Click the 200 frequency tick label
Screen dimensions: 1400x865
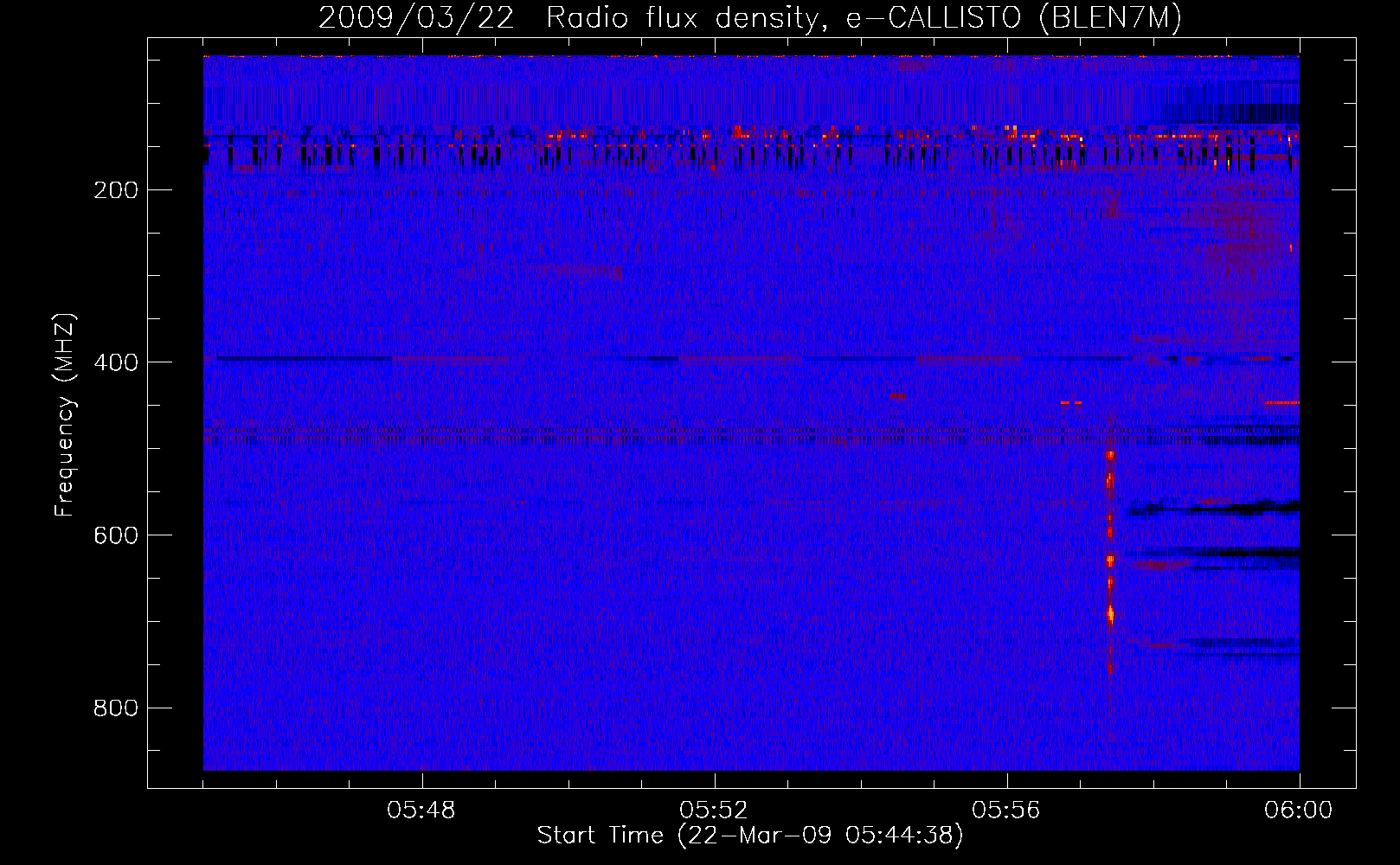pos(116,190)
